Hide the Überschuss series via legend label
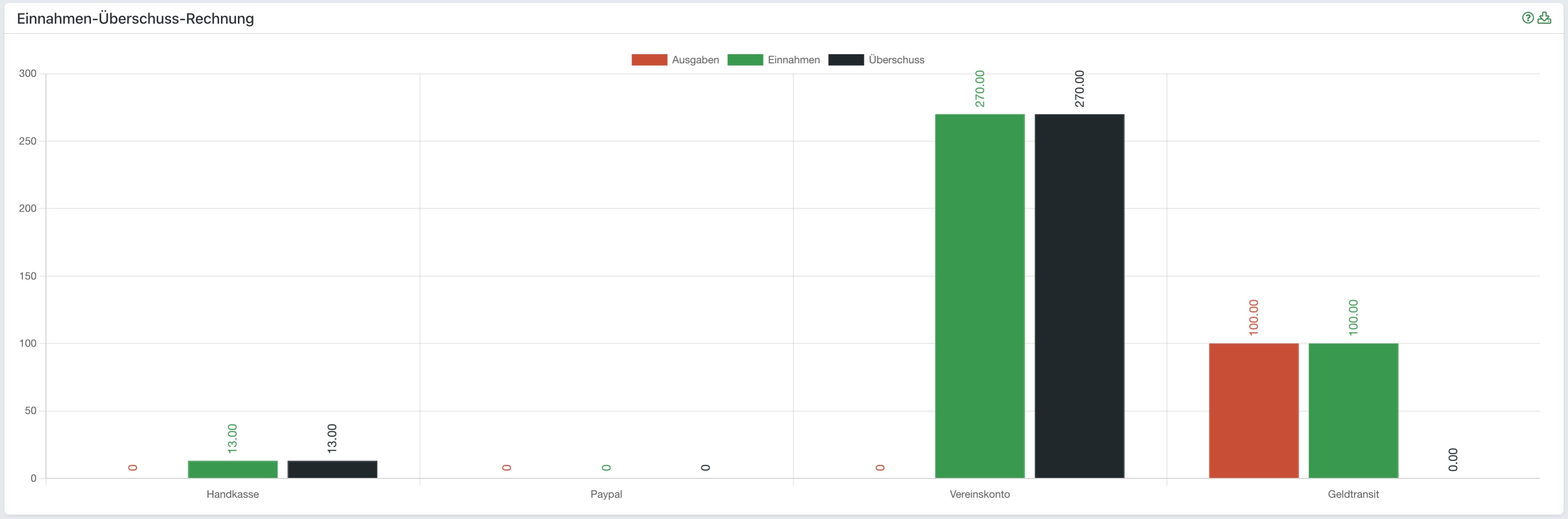This screenshot has height=519, width=1568. click(x=896, y=59)
